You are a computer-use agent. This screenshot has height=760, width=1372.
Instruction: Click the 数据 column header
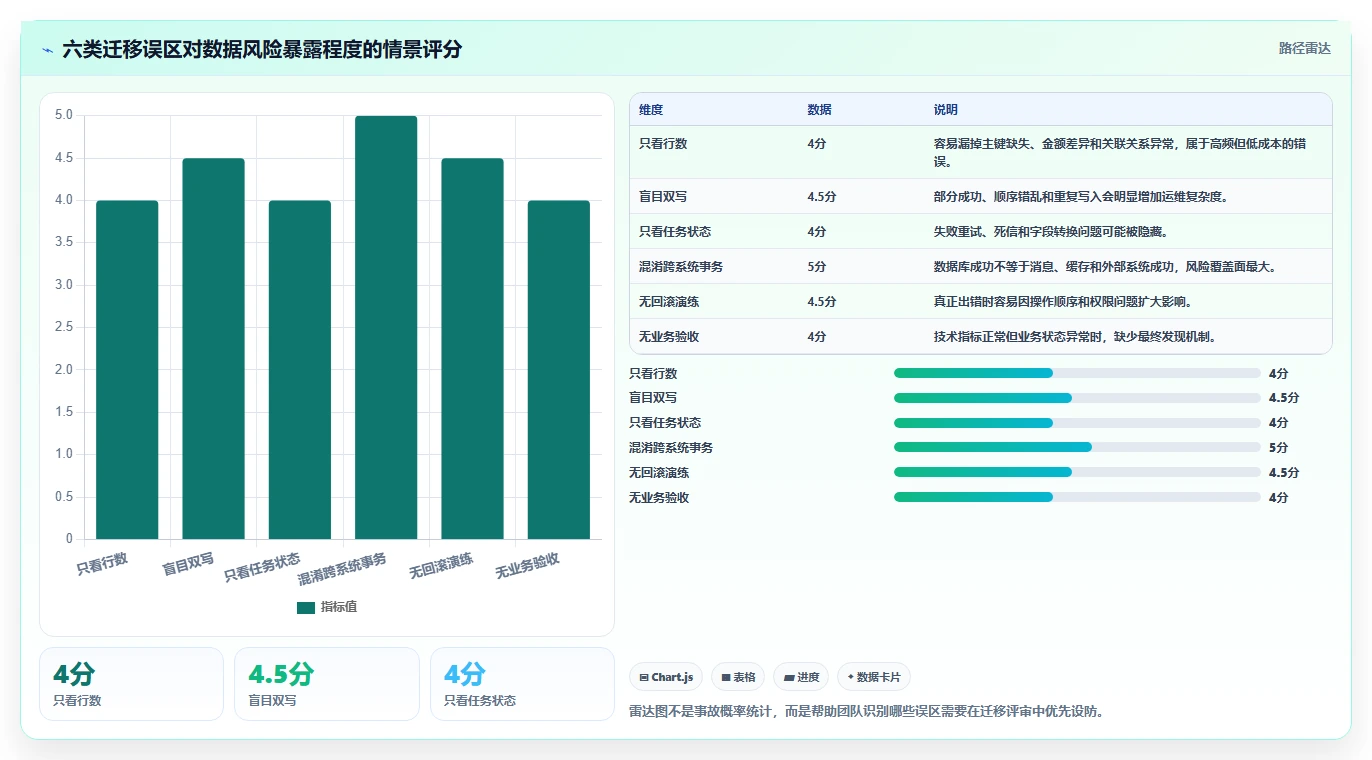pyautogui.click(x=819, y=110)
